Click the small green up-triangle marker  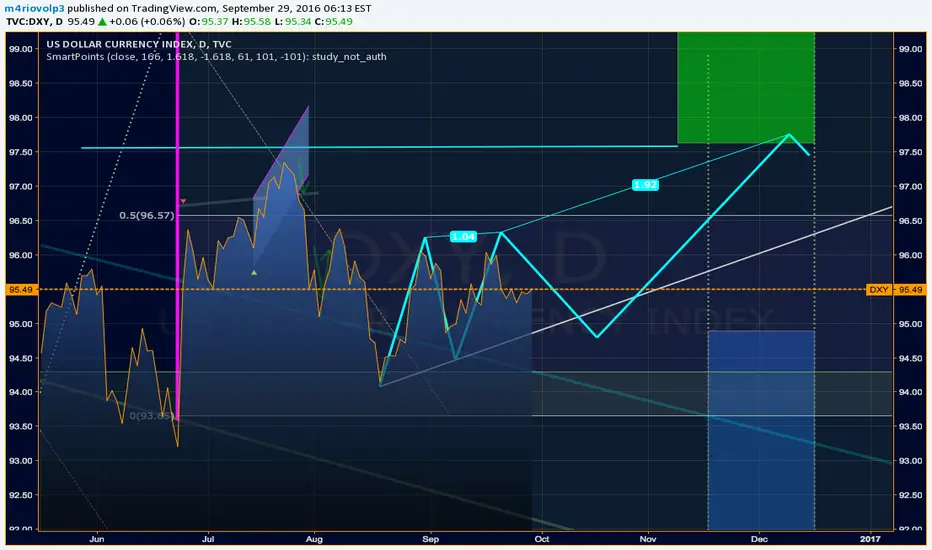click(254, 272)
